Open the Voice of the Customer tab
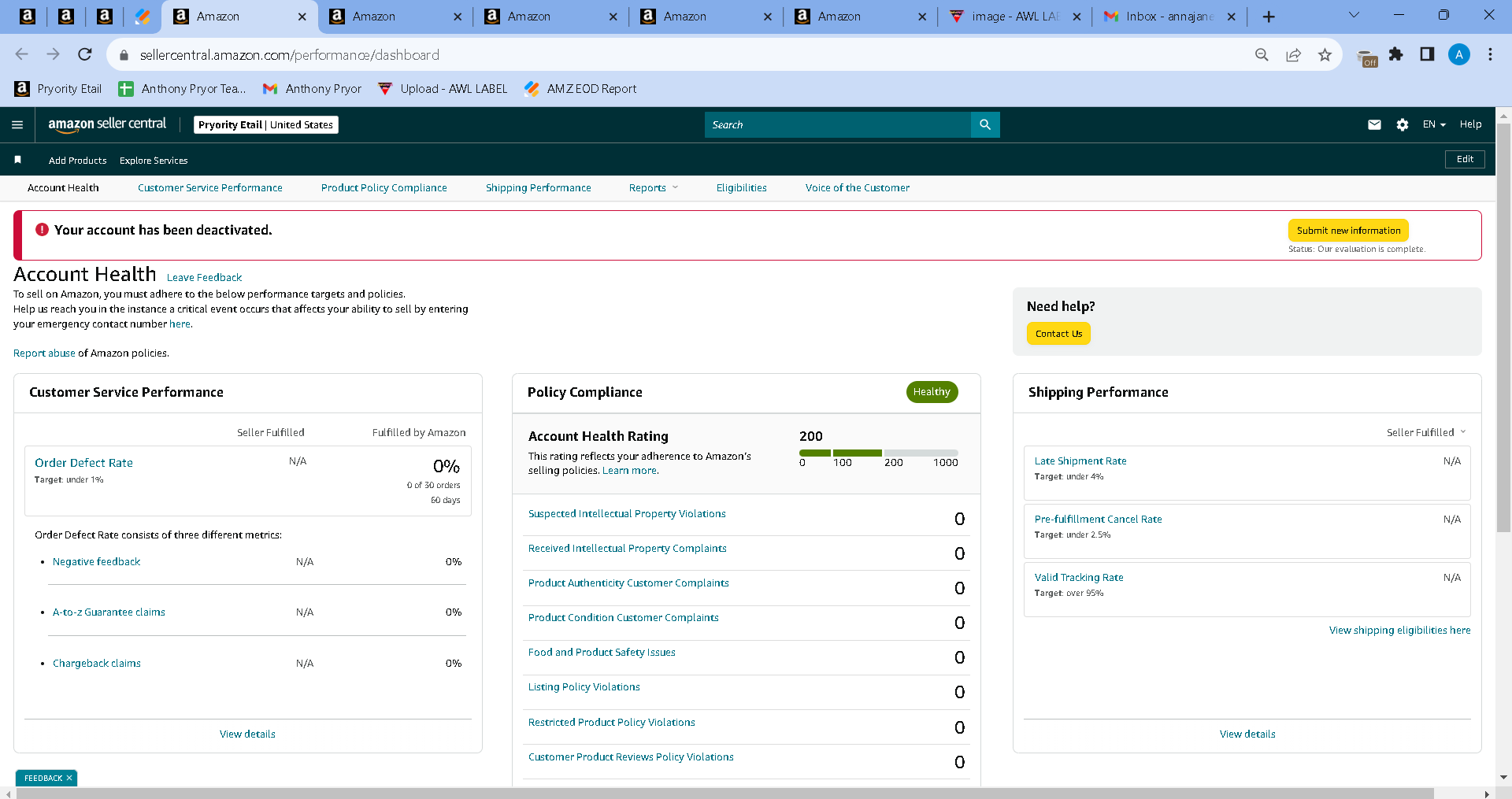 coord(858,188)
